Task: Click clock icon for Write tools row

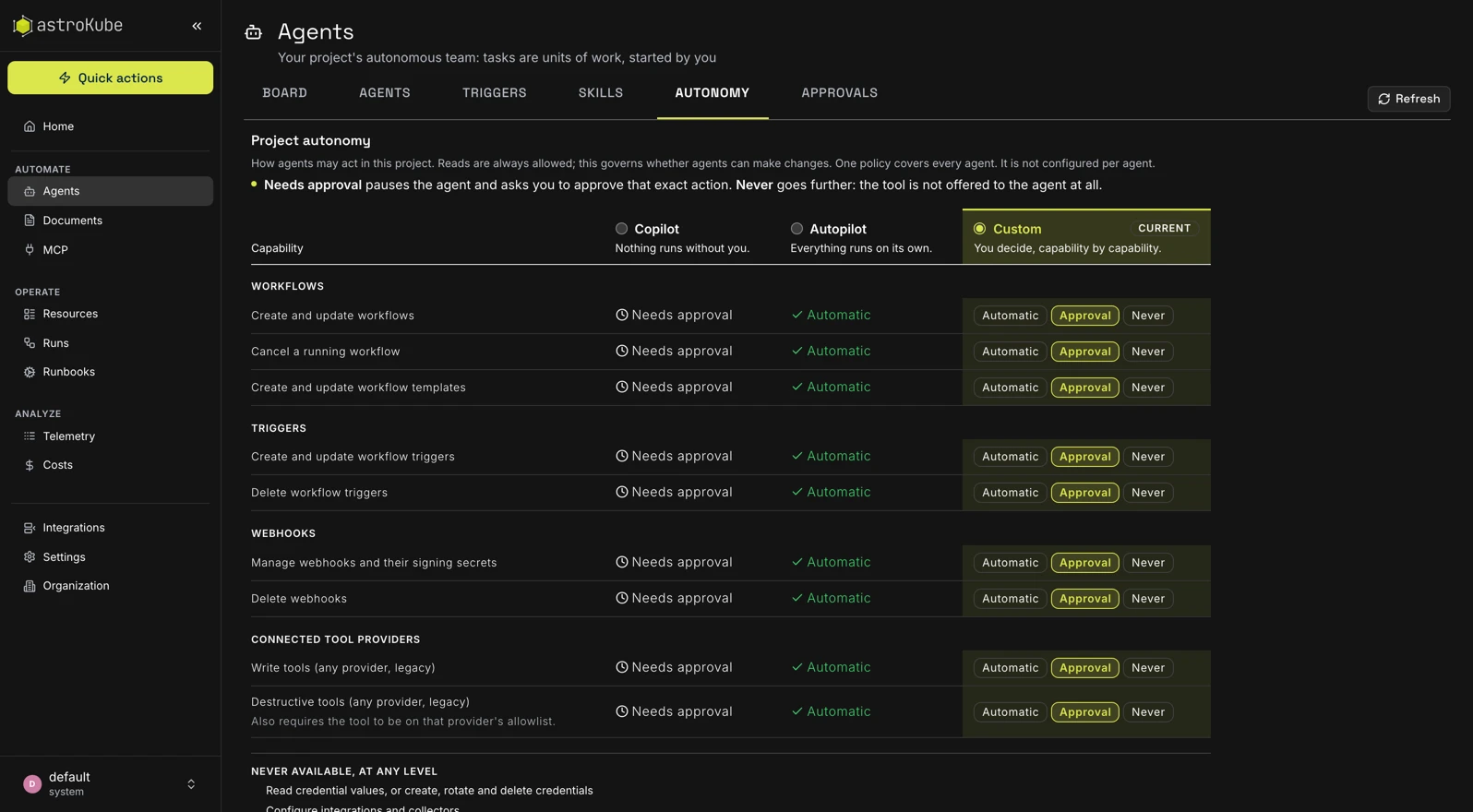Action: 622,667
